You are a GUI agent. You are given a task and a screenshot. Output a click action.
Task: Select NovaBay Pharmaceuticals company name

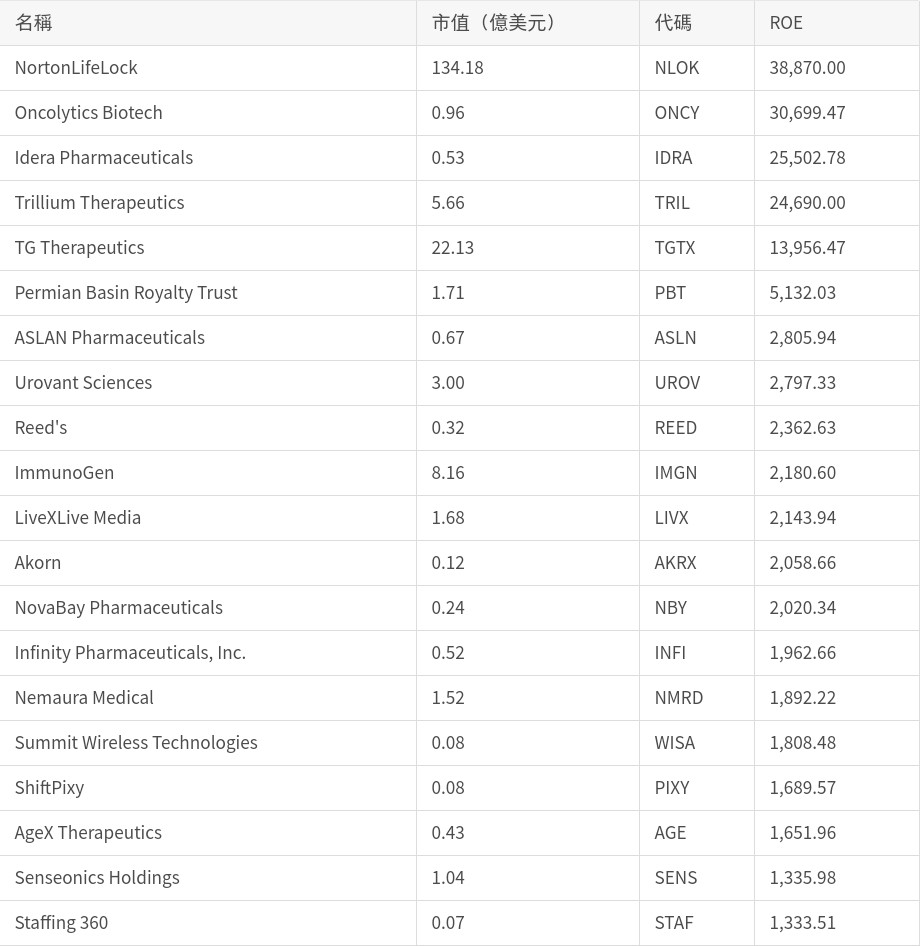pyautogui.click(x=118, y=608)
